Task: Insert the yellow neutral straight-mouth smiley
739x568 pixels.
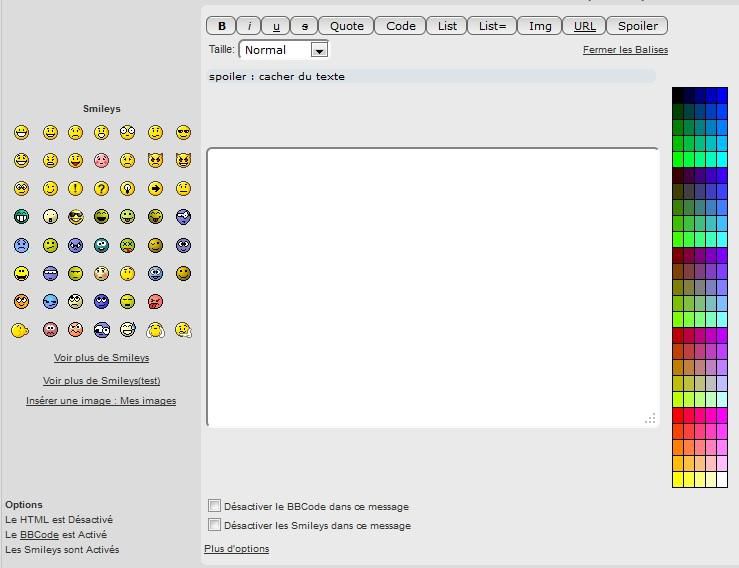Action: [x=183, y=189]
